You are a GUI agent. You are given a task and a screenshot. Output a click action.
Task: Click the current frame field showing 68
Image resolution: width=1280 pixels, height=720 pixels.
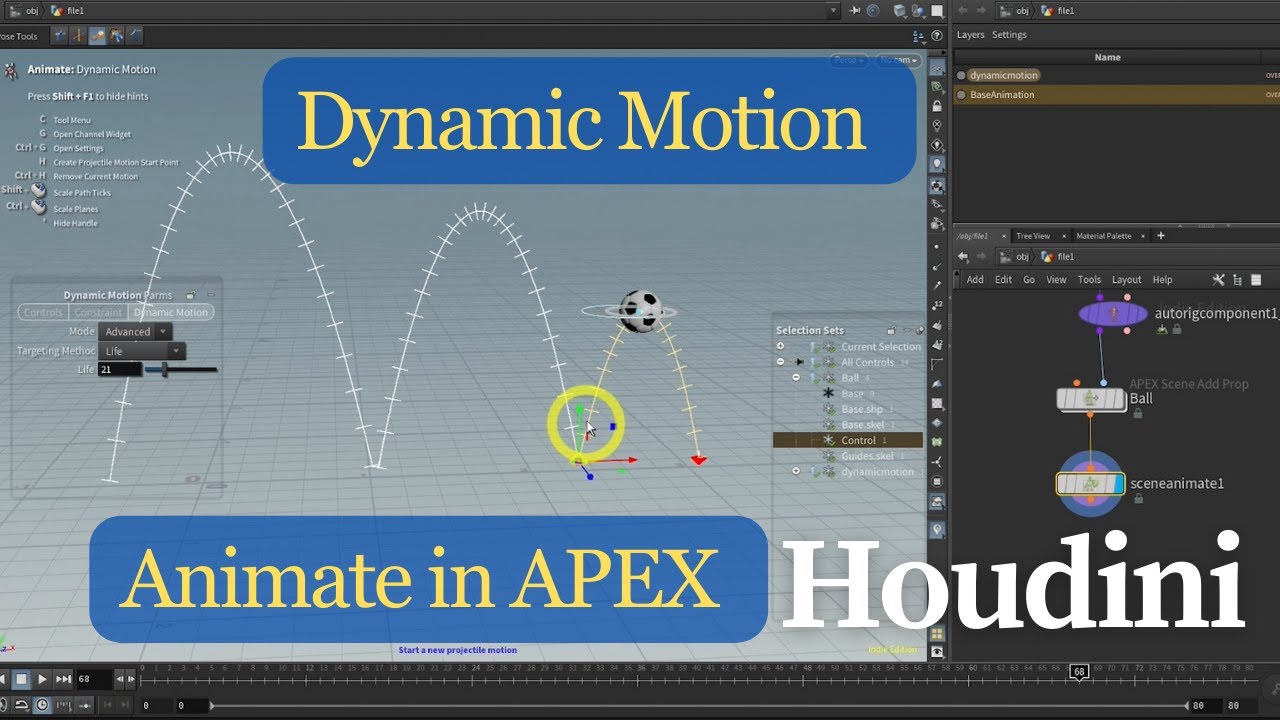point(94,679)
